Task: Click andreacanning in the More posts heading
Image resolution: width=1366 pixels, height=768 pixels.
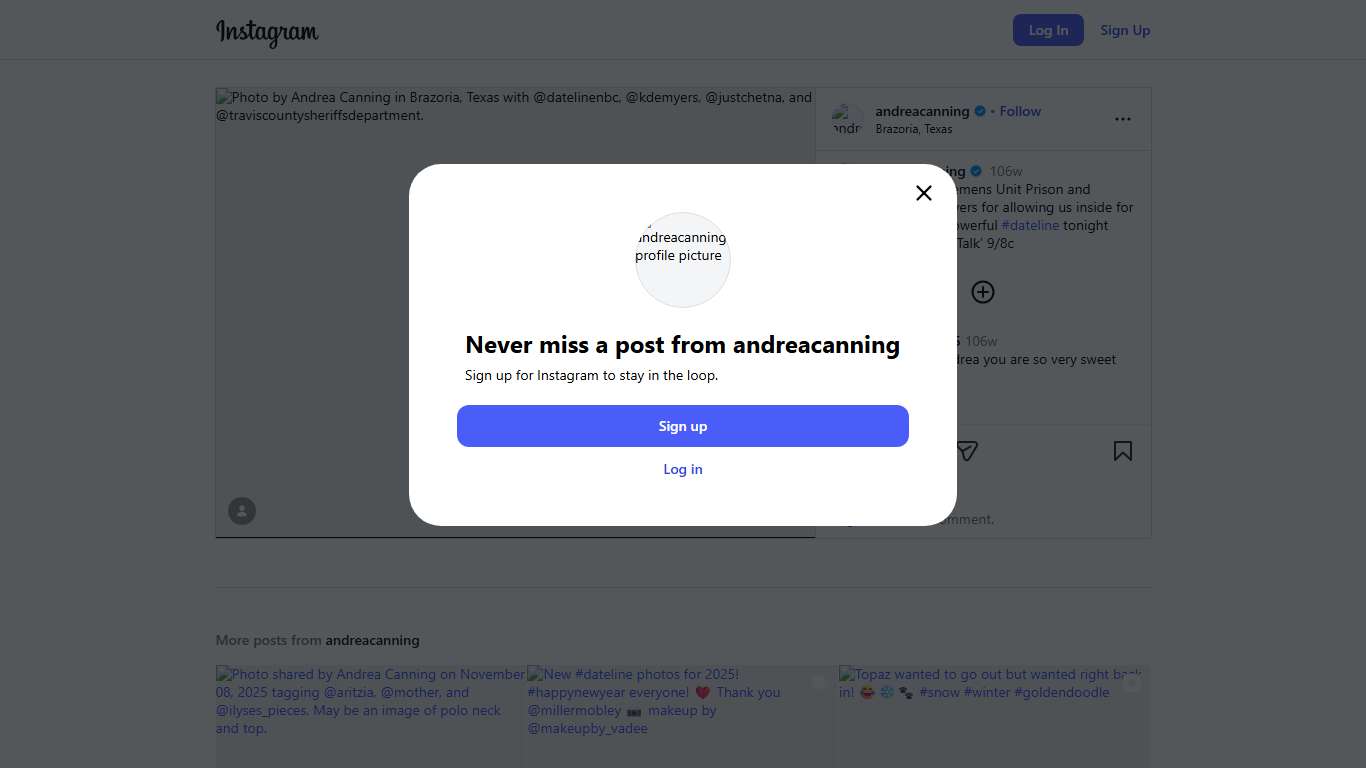Action: tap(372, 640)
